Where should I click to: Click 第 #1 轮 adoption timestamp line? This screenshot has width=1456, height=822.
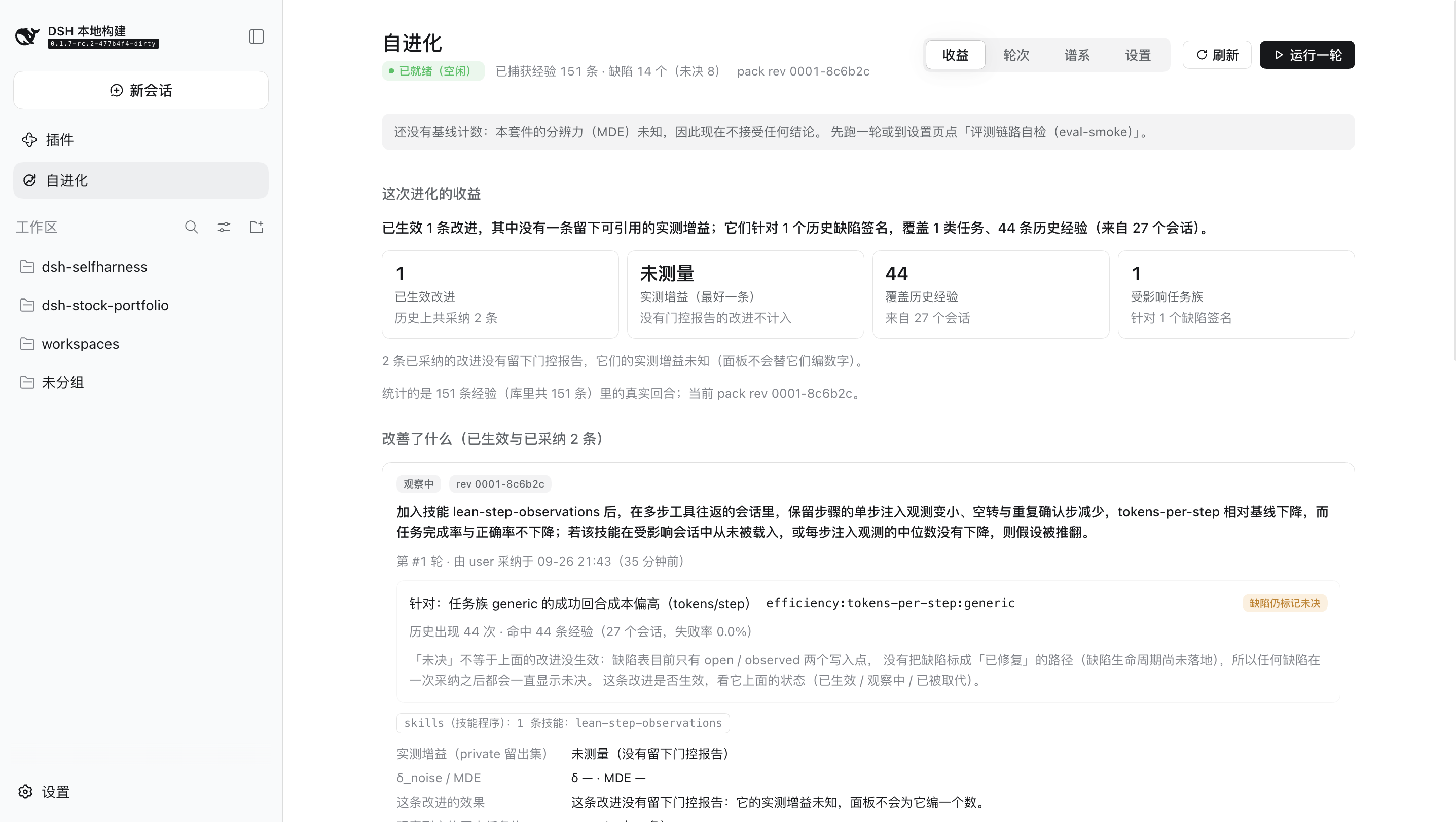coord(541,562)
